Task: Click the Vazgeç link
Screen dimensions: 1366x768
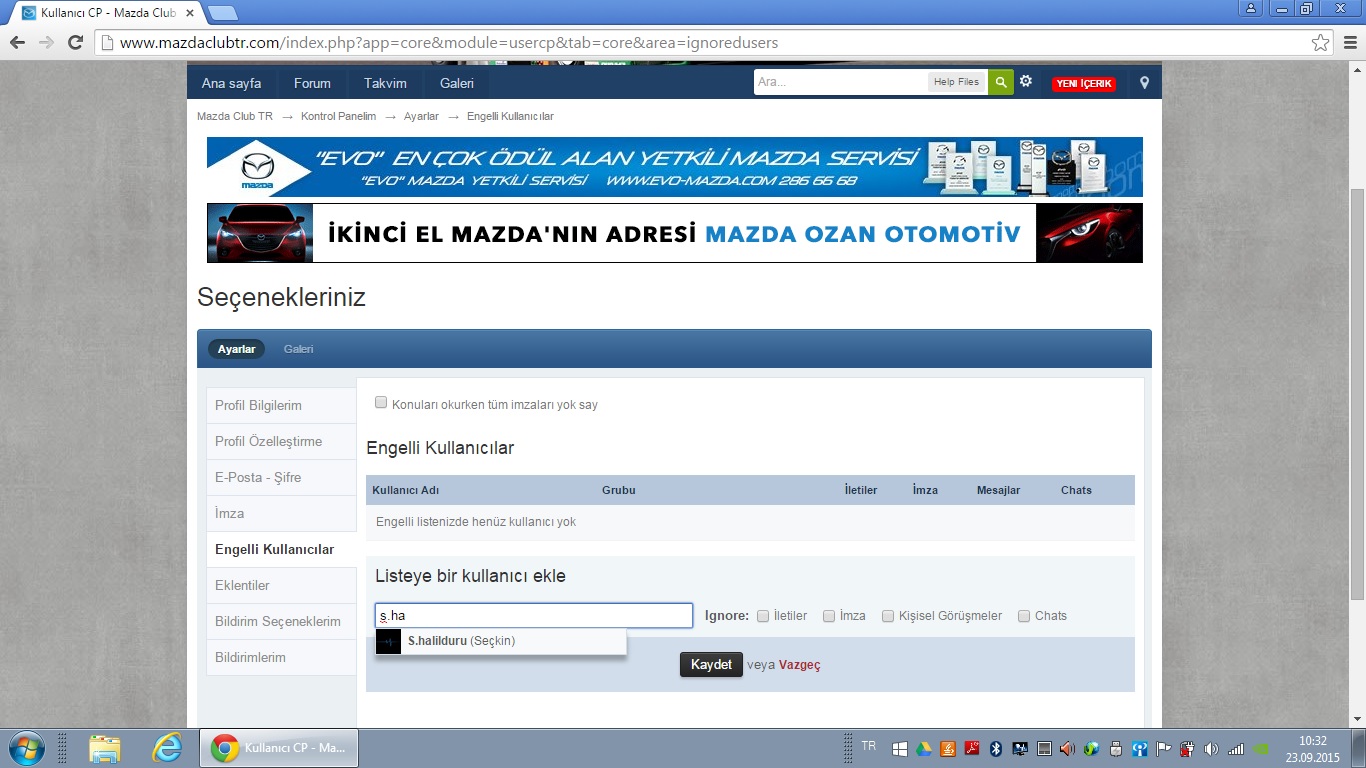Action: coord(800,665)
